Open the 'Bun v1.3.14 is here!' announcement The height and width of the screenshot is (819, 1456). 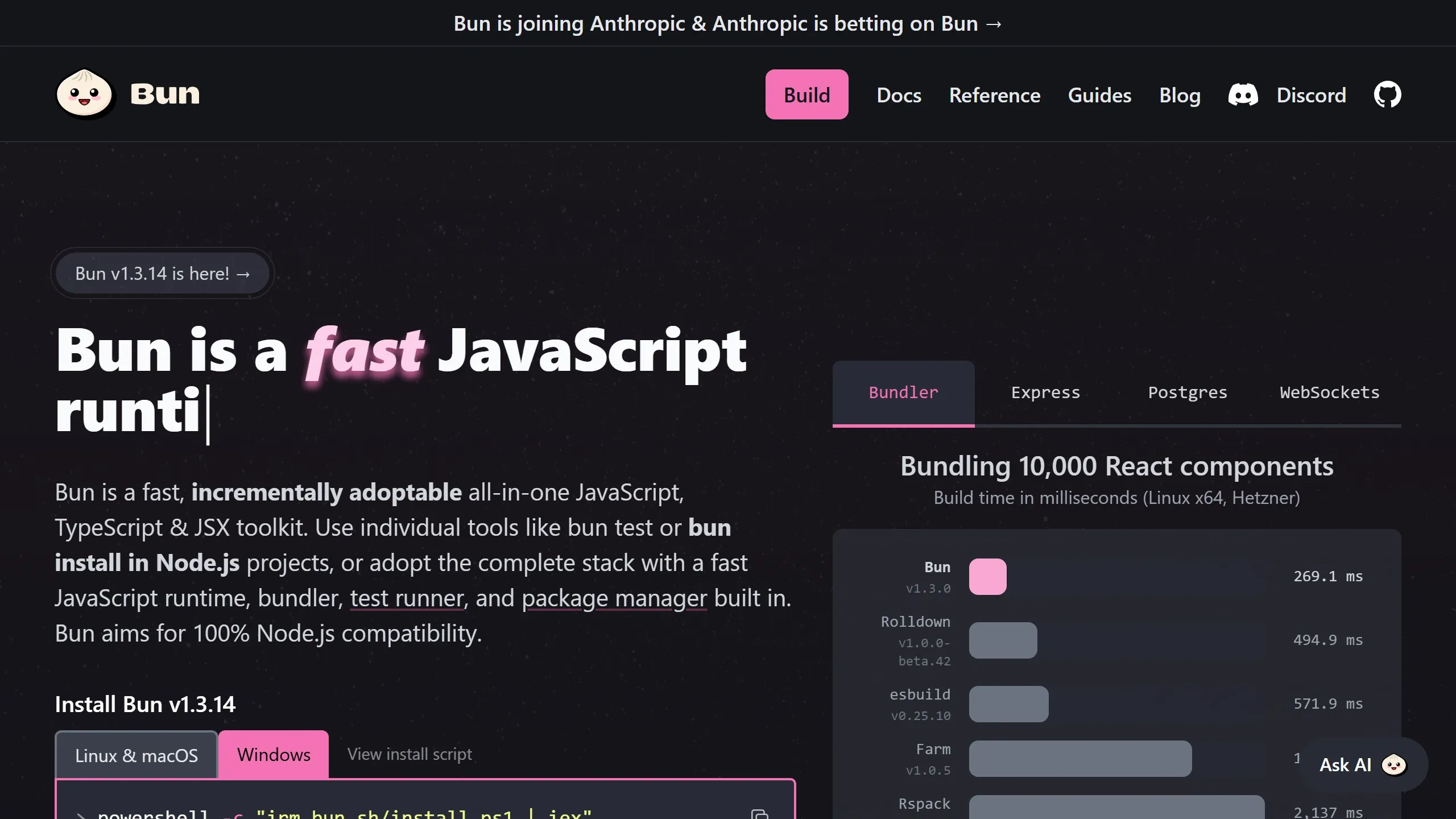click(163, 273)
